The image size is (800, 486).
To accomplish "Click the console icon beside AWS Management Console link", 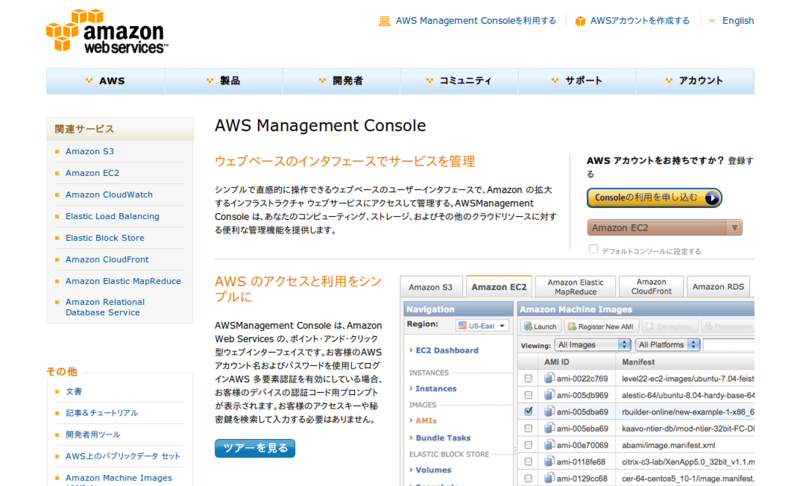I will pyautogui.click(x=384, y=21).
